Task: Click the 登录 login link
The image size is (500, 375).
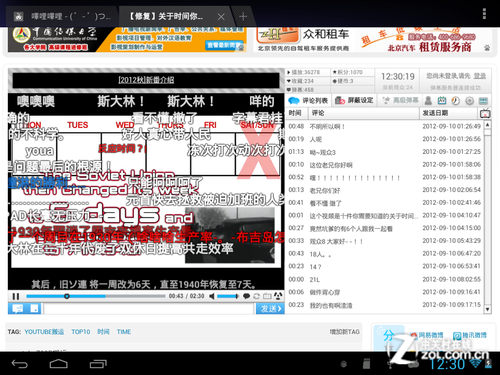Action: pyautogui.click(x=480, y=76)
